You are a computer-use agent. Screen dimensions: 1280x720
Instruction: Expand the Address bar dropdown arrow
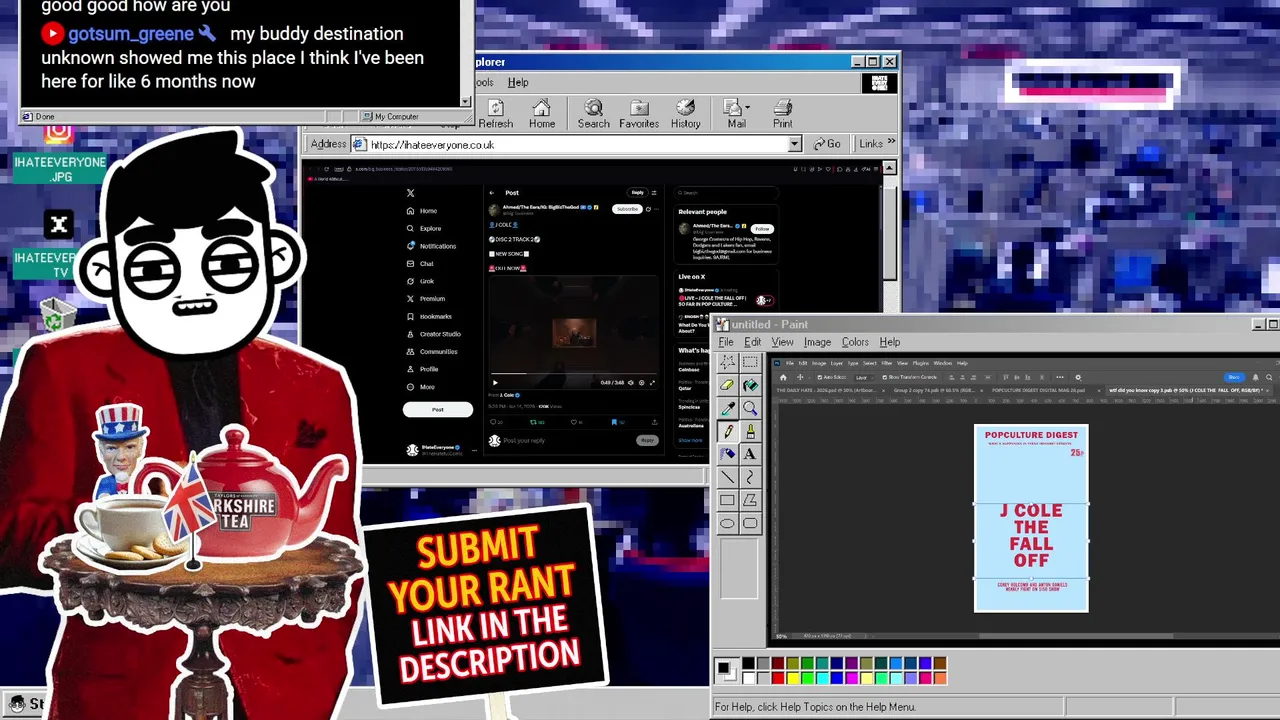(795, 144)
